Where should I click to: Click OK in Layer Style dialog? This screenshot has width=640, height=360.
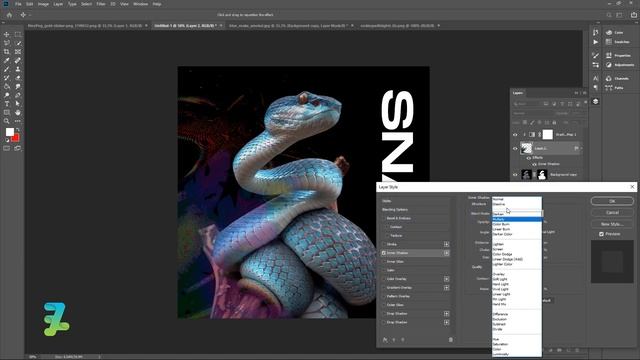coord(612,201)
